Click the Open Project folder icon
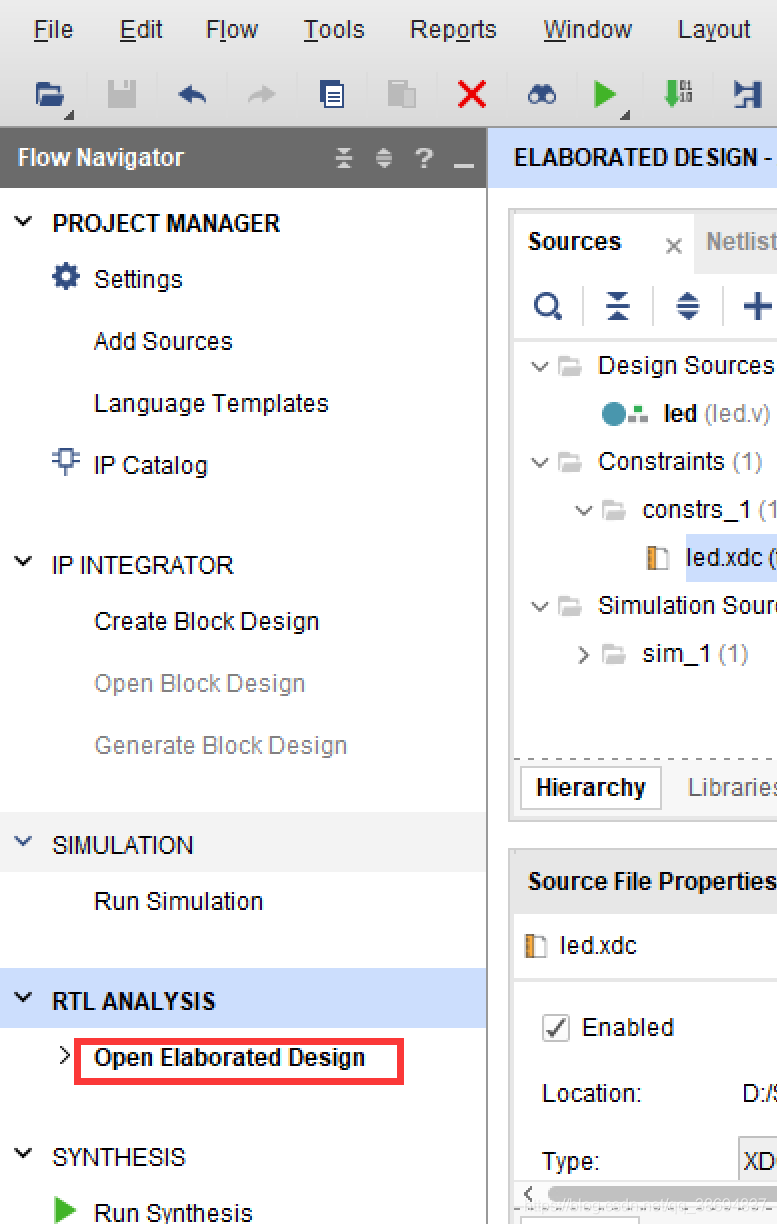This screenshot has height=1224, width=777. [49, 95]
